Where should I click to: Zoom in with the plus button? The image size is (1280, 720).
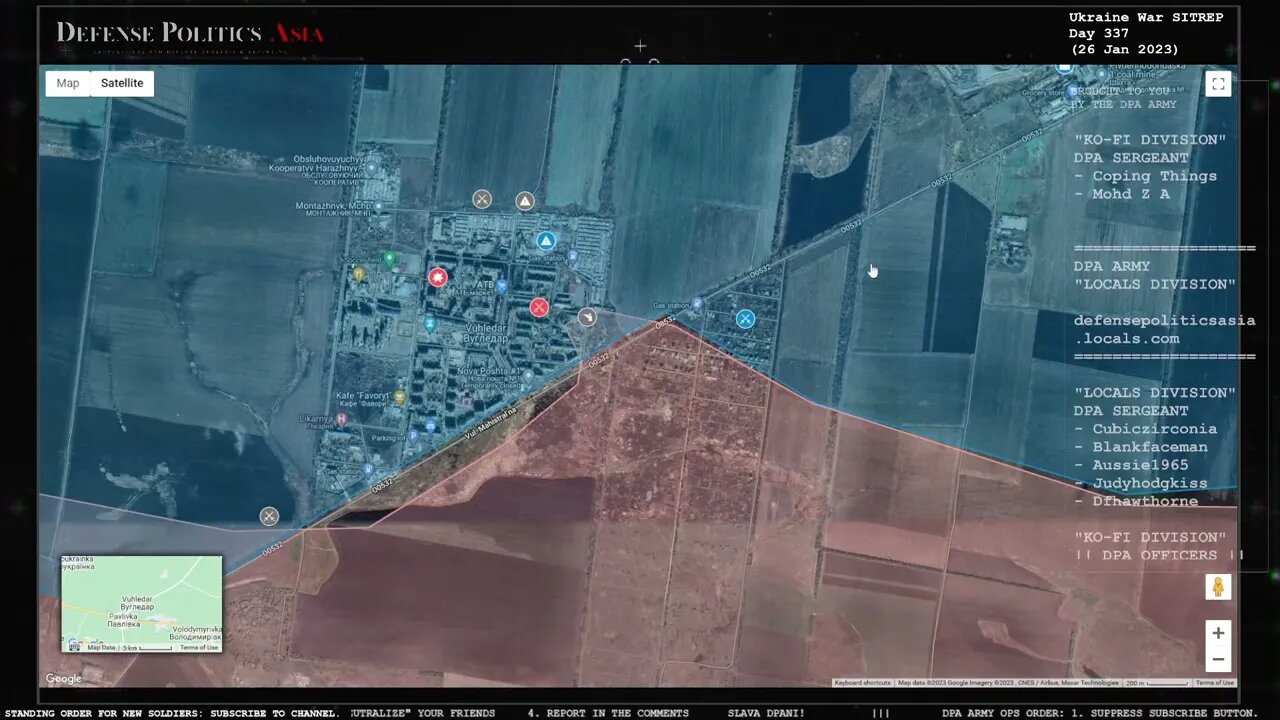point(1218,633)
